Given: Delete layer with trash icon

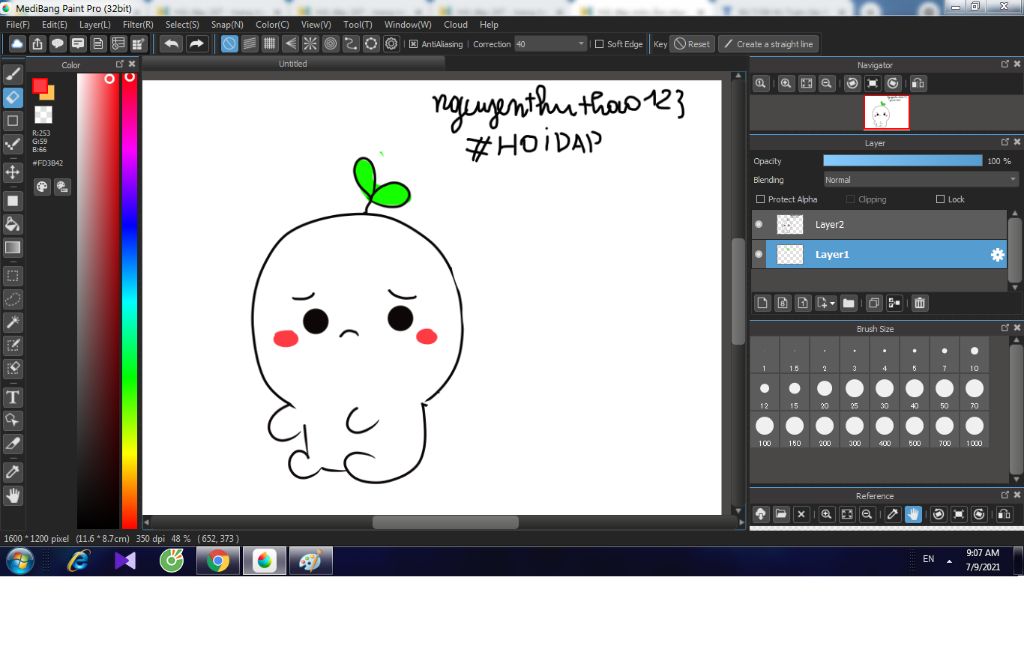Looking at the screenshot, I should tap(920, 303).
